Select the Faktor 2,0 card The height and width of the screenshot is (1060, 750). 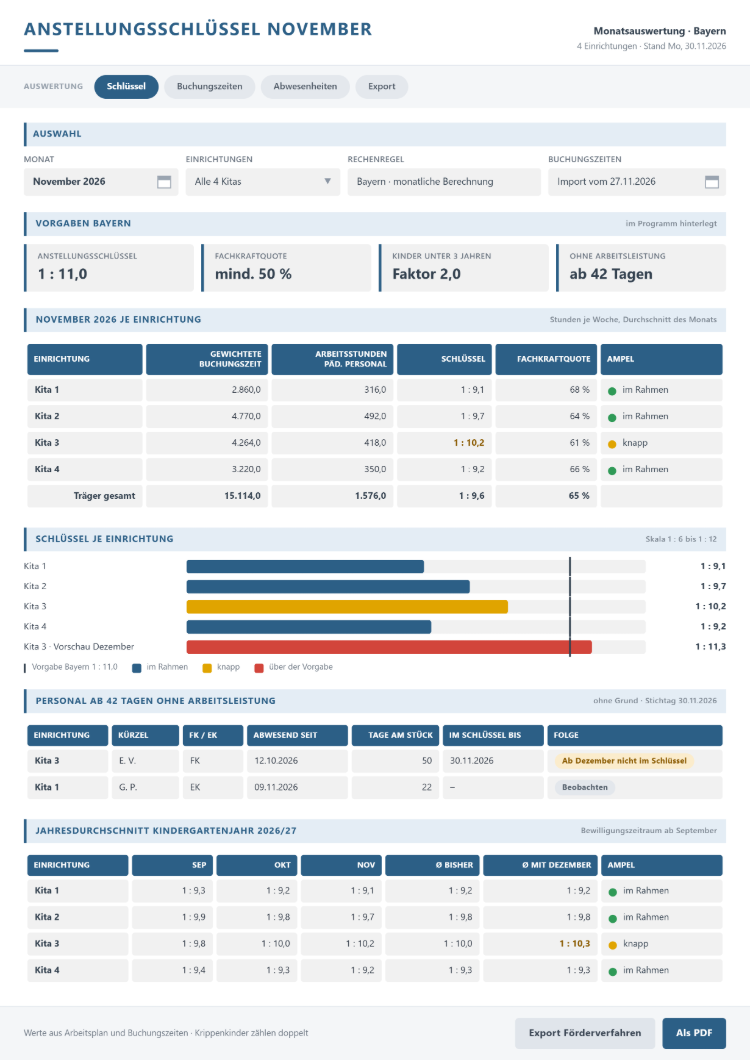(463, 268)
